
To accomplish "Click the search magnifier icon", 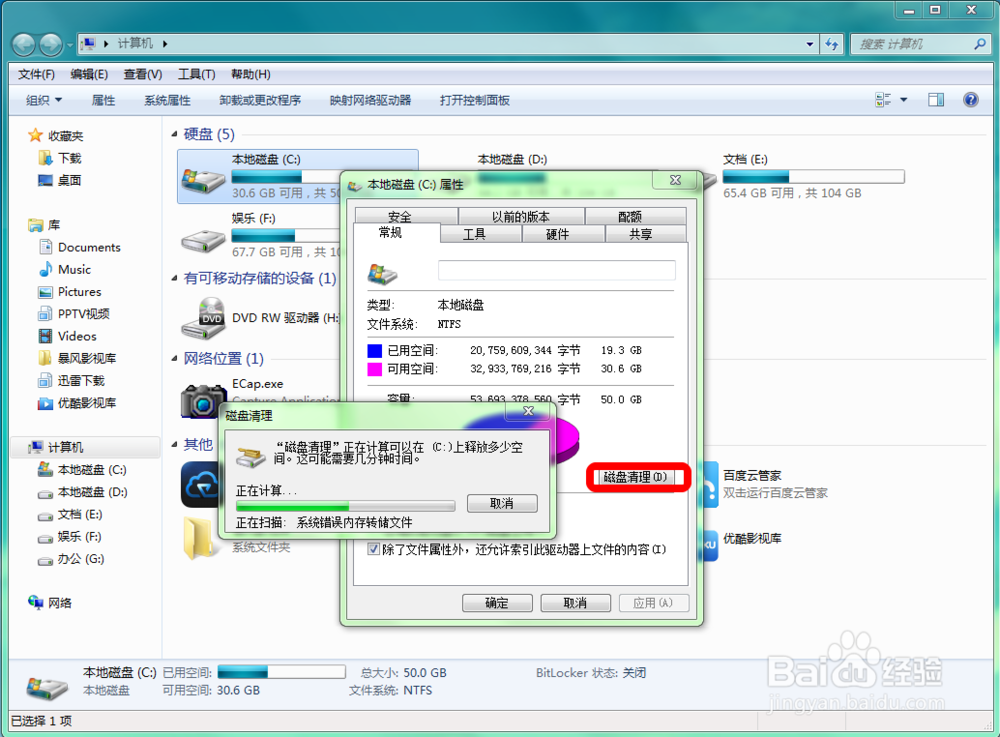I will click(980, 44).
